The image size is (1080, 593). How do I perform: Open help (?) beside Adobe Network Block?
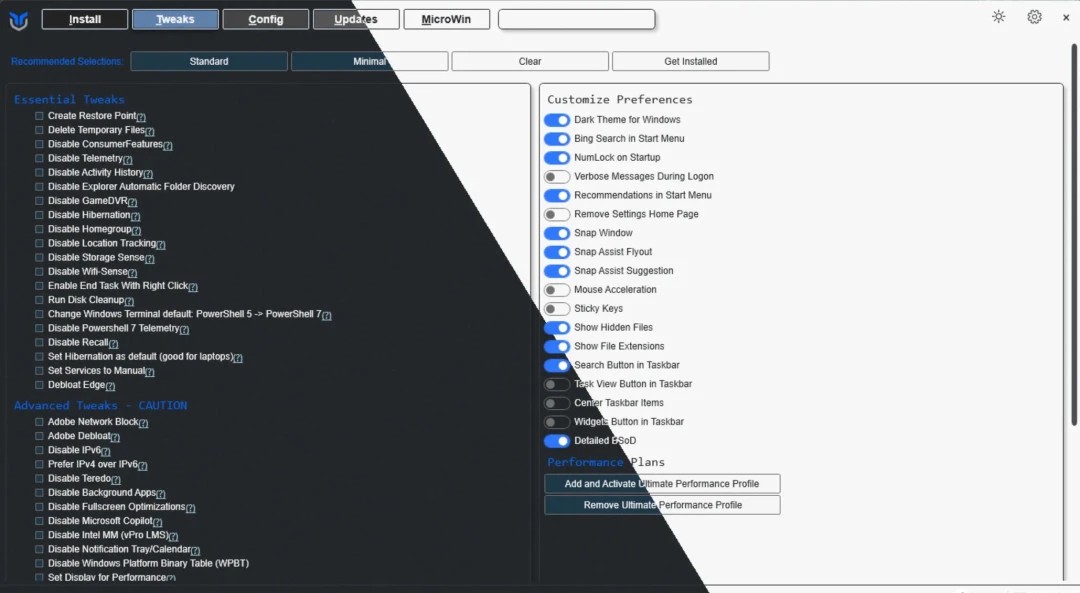coord(144,423)
